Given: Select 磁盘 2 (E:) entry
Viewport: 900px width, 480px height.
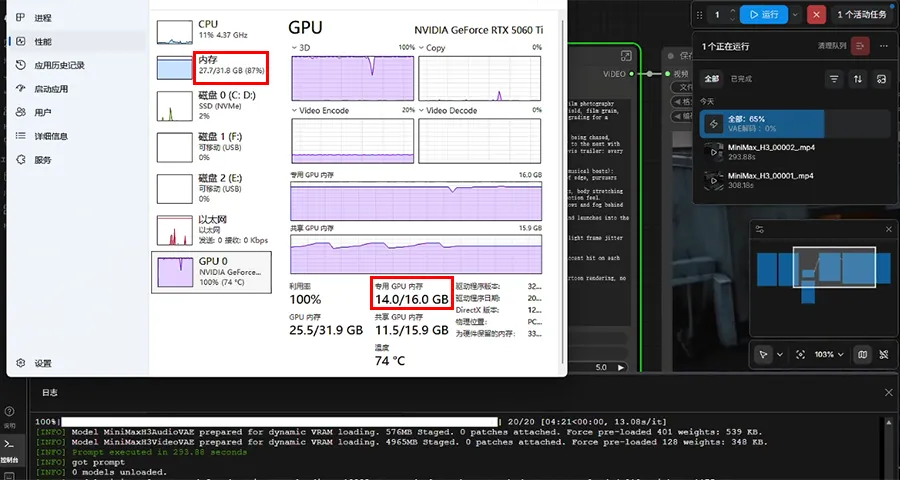Looking at the screenshot, I should tap(211, 189).
